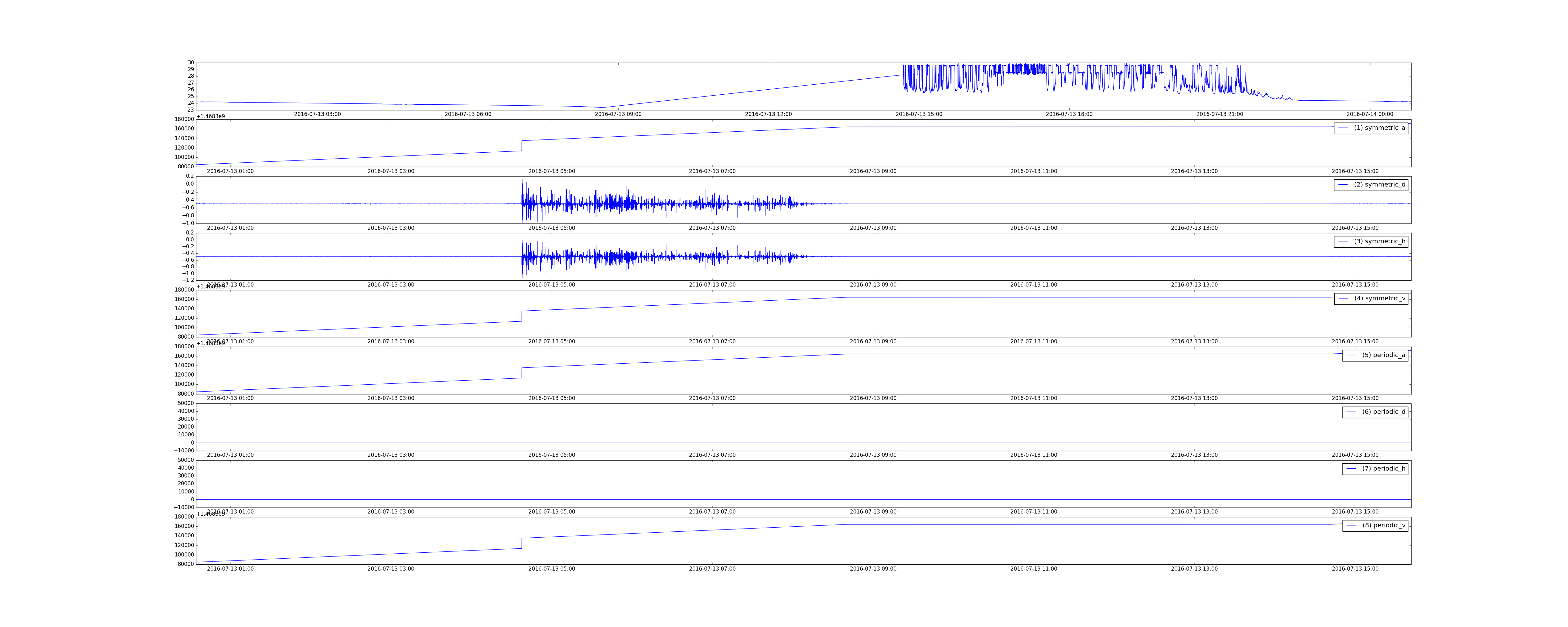This screenshot has height=627, width=1568.
Task: Select the "2016-07-13 06:00" time tick label
Action: [468, 114]
